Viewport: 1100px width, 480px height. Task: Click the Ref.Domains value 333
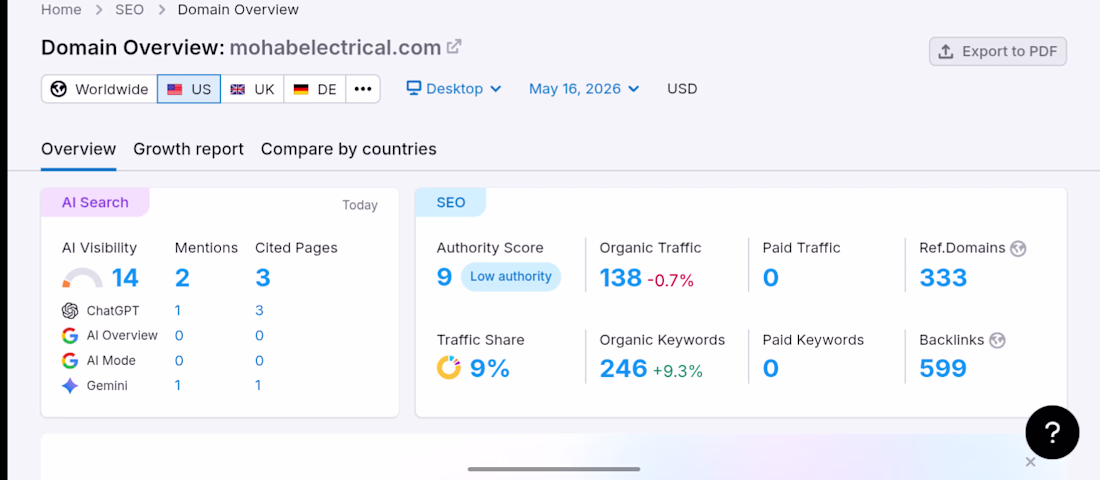944,278
